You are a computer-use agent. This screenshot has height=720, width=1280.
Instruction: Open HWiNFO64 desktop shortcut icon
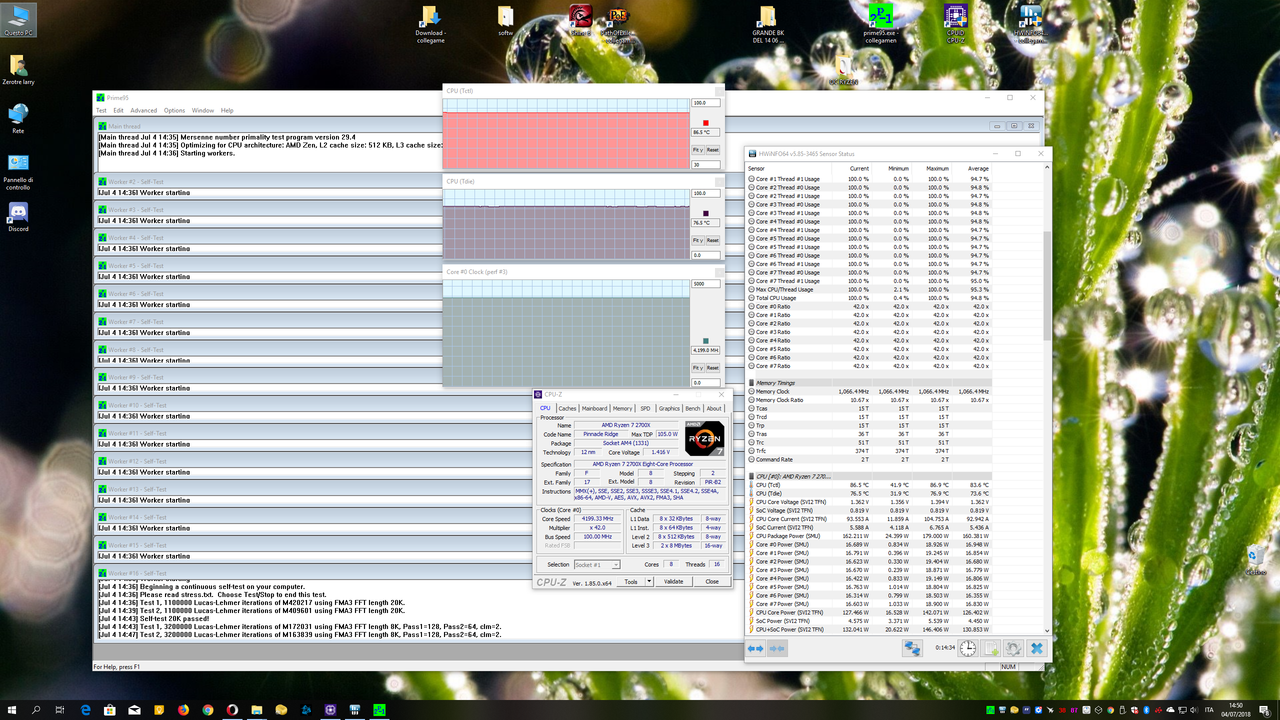click(1030, 23)
